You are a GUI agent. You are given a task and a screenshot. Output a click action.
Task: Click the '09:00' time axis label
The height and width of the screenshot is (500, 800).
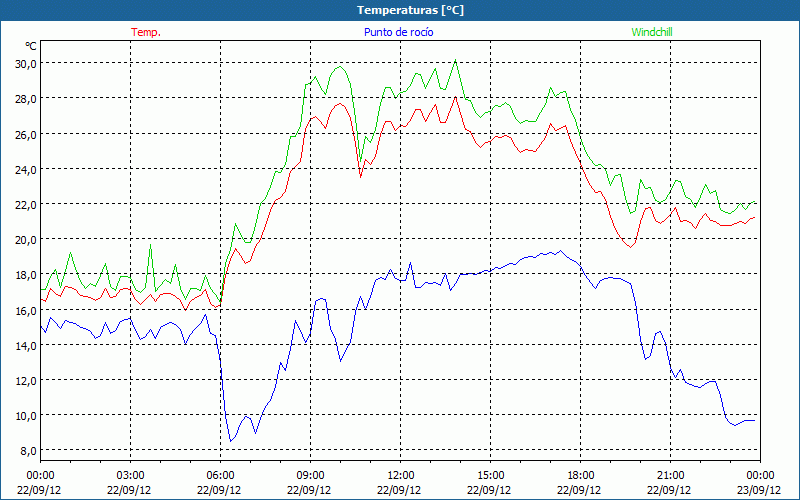tap(310, 476)
